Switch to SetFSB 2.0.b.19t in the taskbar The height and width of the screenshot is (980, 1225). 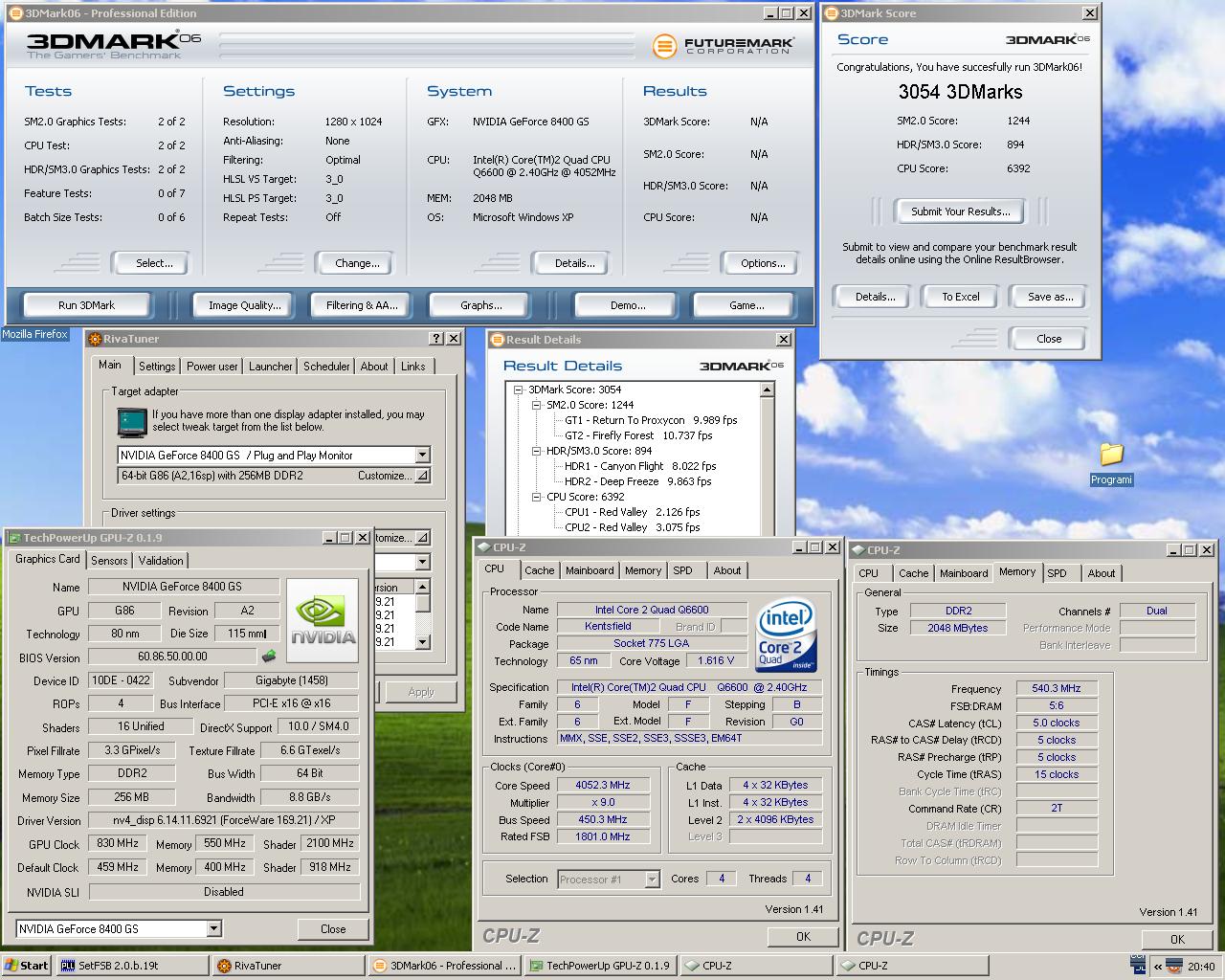[131, 966]
